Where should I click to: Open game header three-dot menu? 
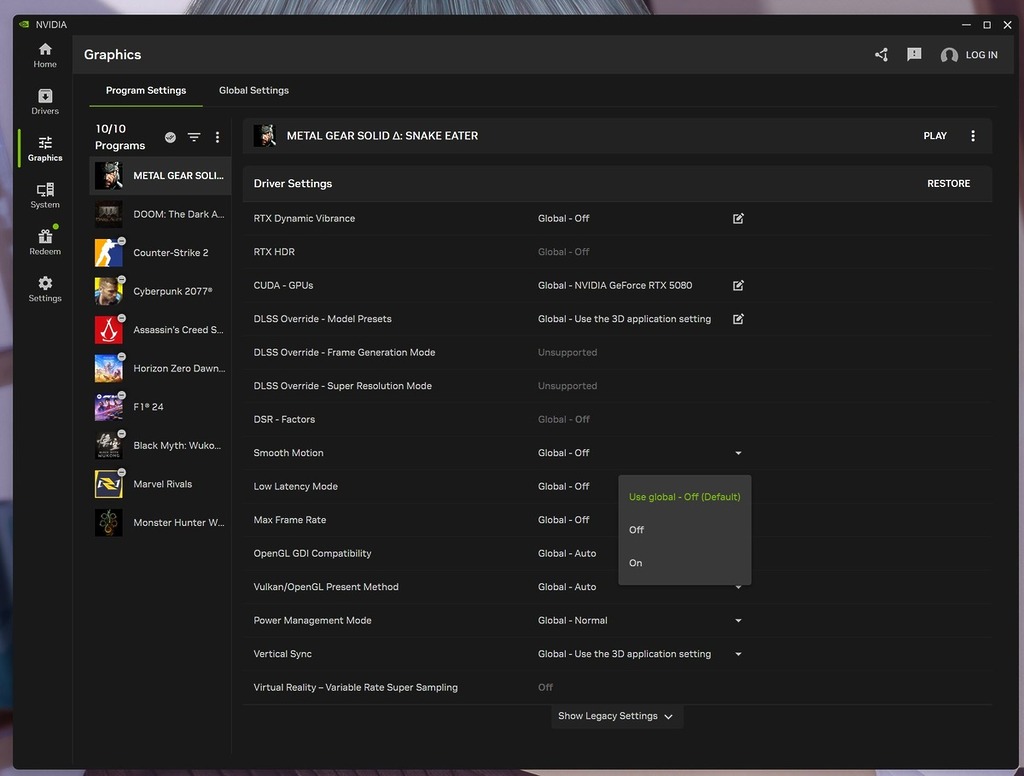[973, 136]
